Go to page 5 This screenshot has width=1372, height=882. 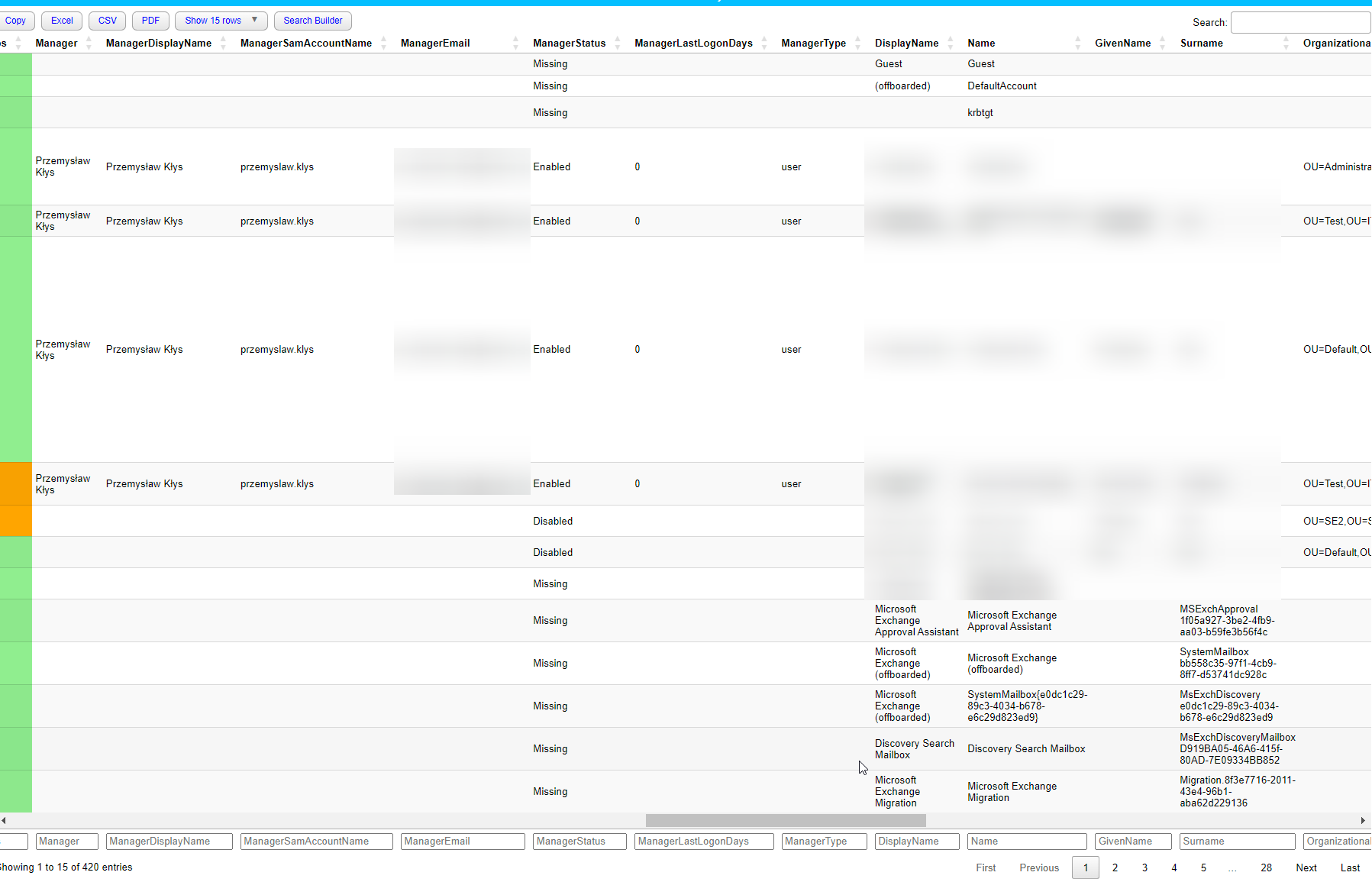(1203, 867)
